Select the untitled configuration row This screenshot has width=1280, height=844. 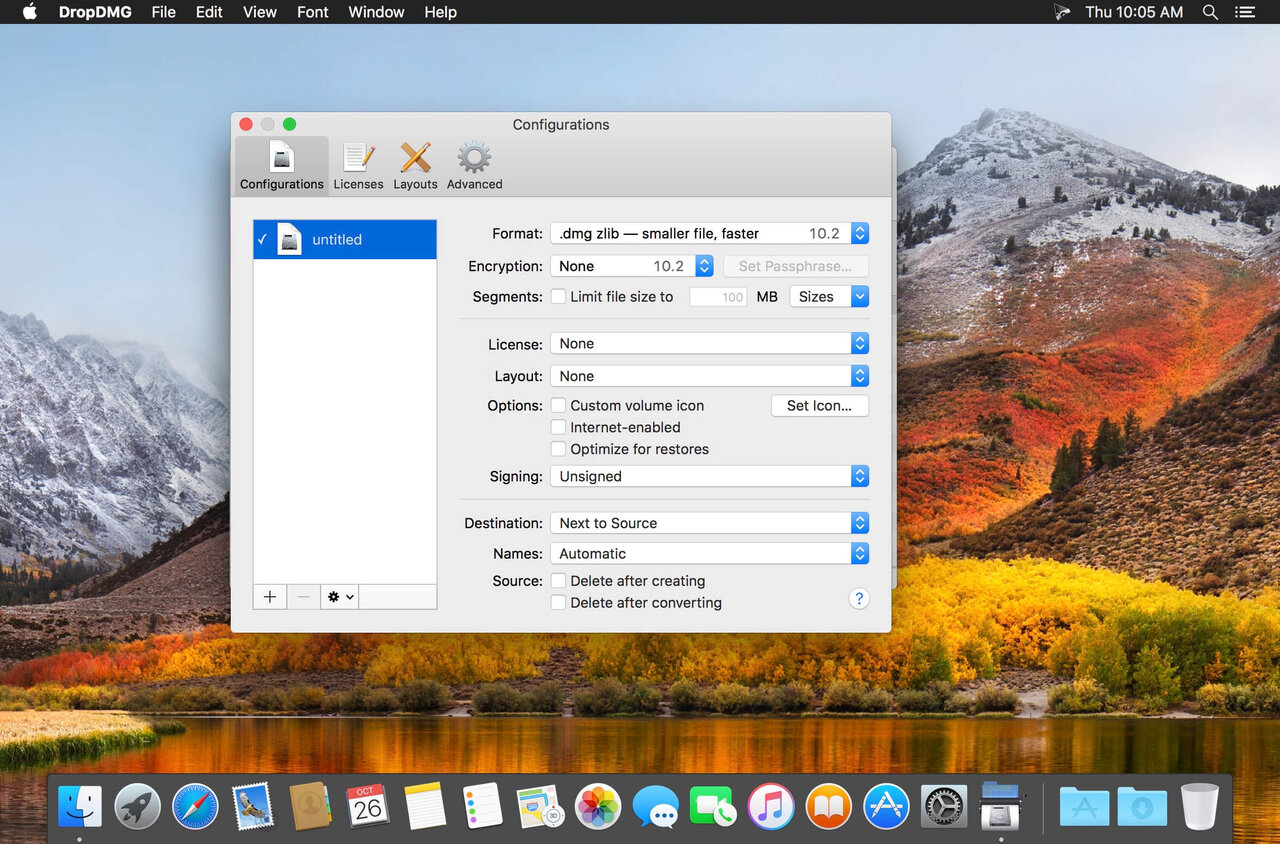345,240
